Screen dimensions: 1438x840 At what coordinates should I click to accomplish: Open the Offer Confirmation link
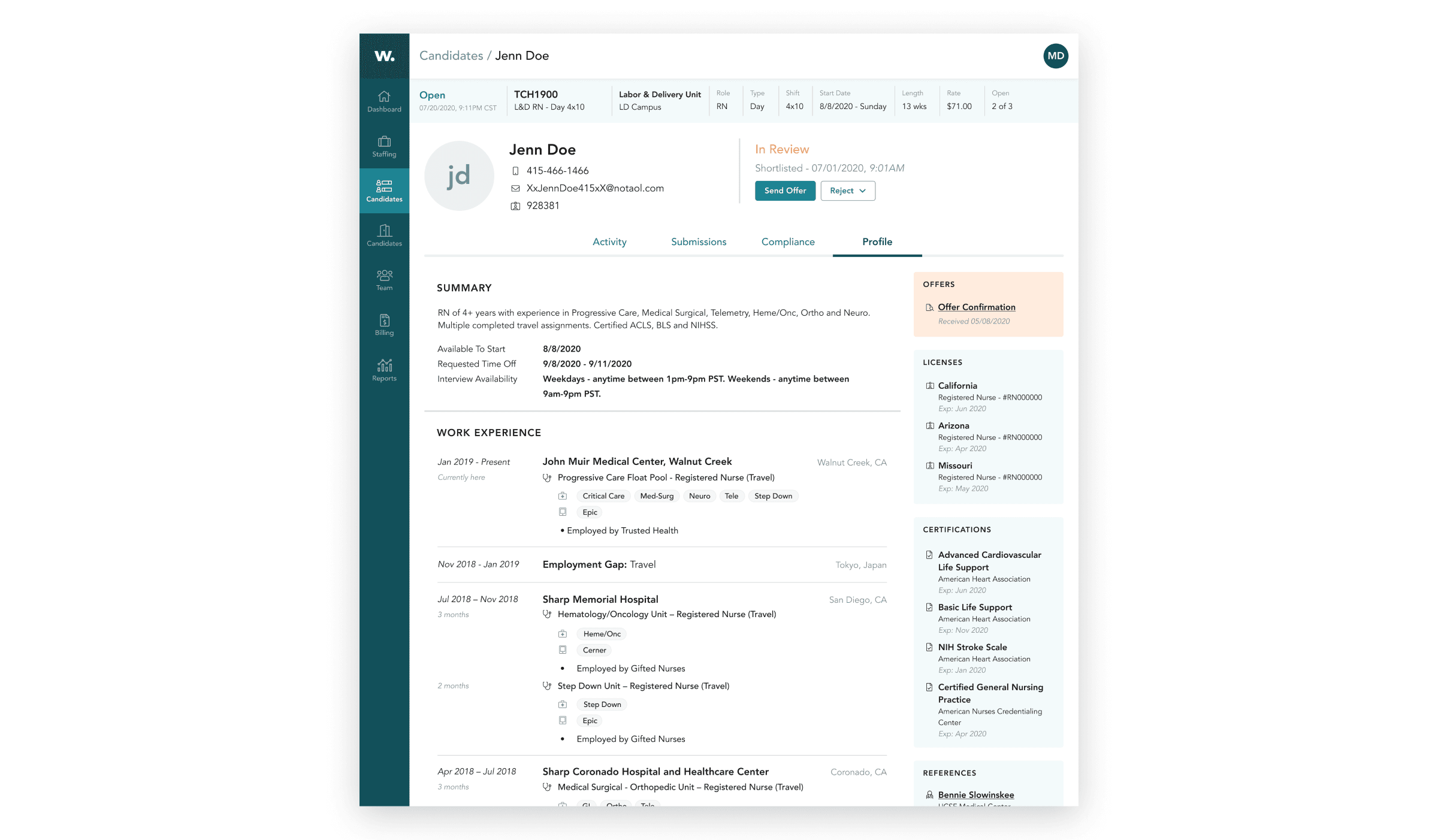(976, 307)
